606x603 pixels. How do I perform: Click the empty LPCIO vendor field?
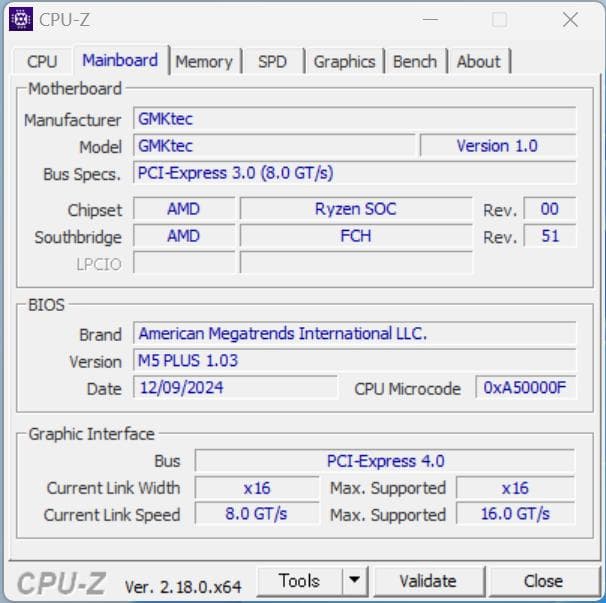184,262
